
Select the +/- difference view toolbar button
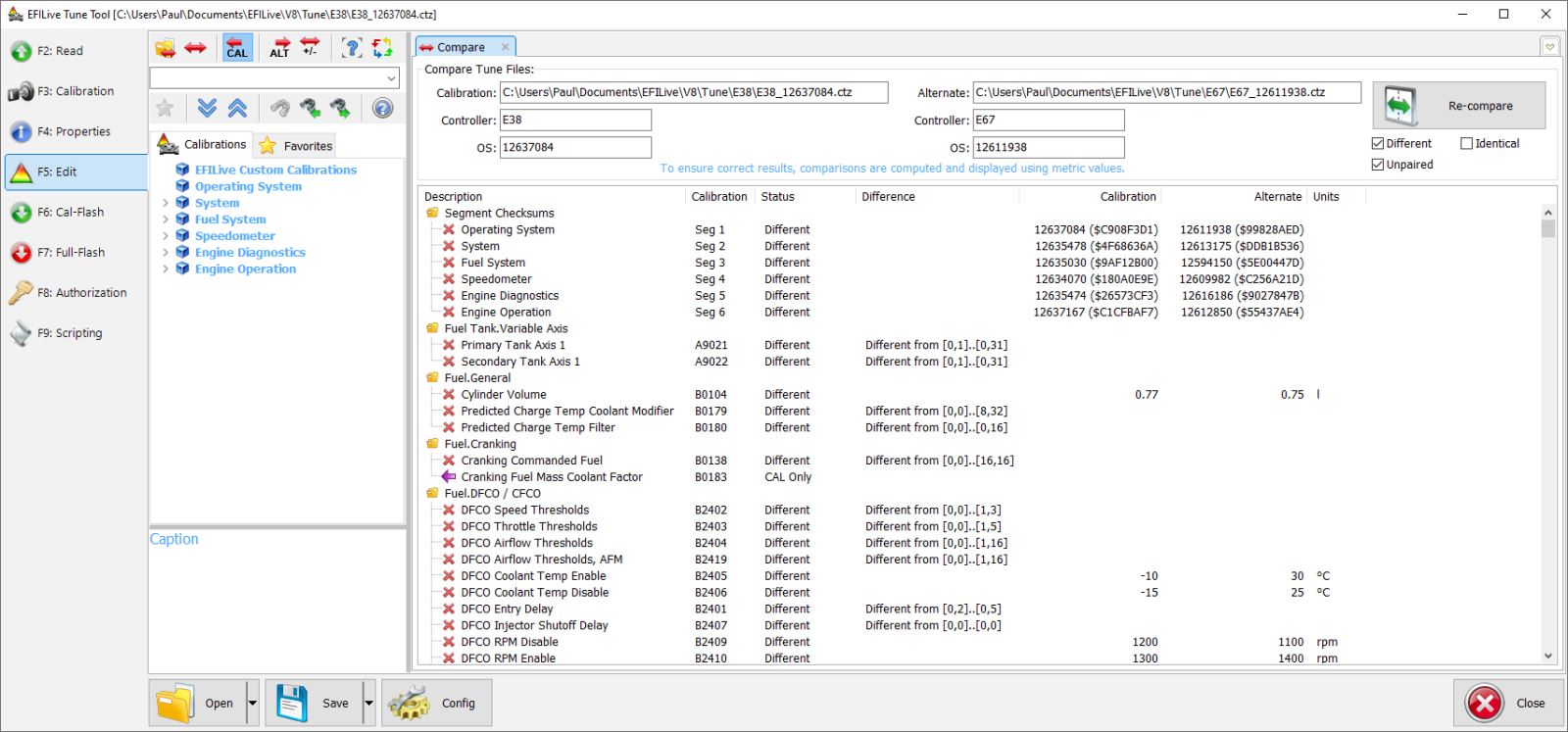(310, 48)
